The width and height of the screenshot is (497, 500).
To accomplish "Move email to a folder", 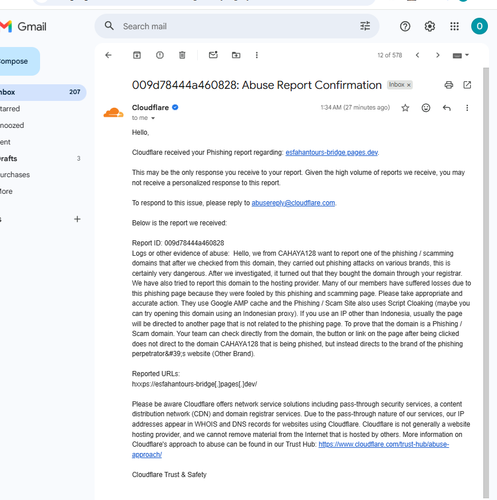I will [x=236, y=55].
